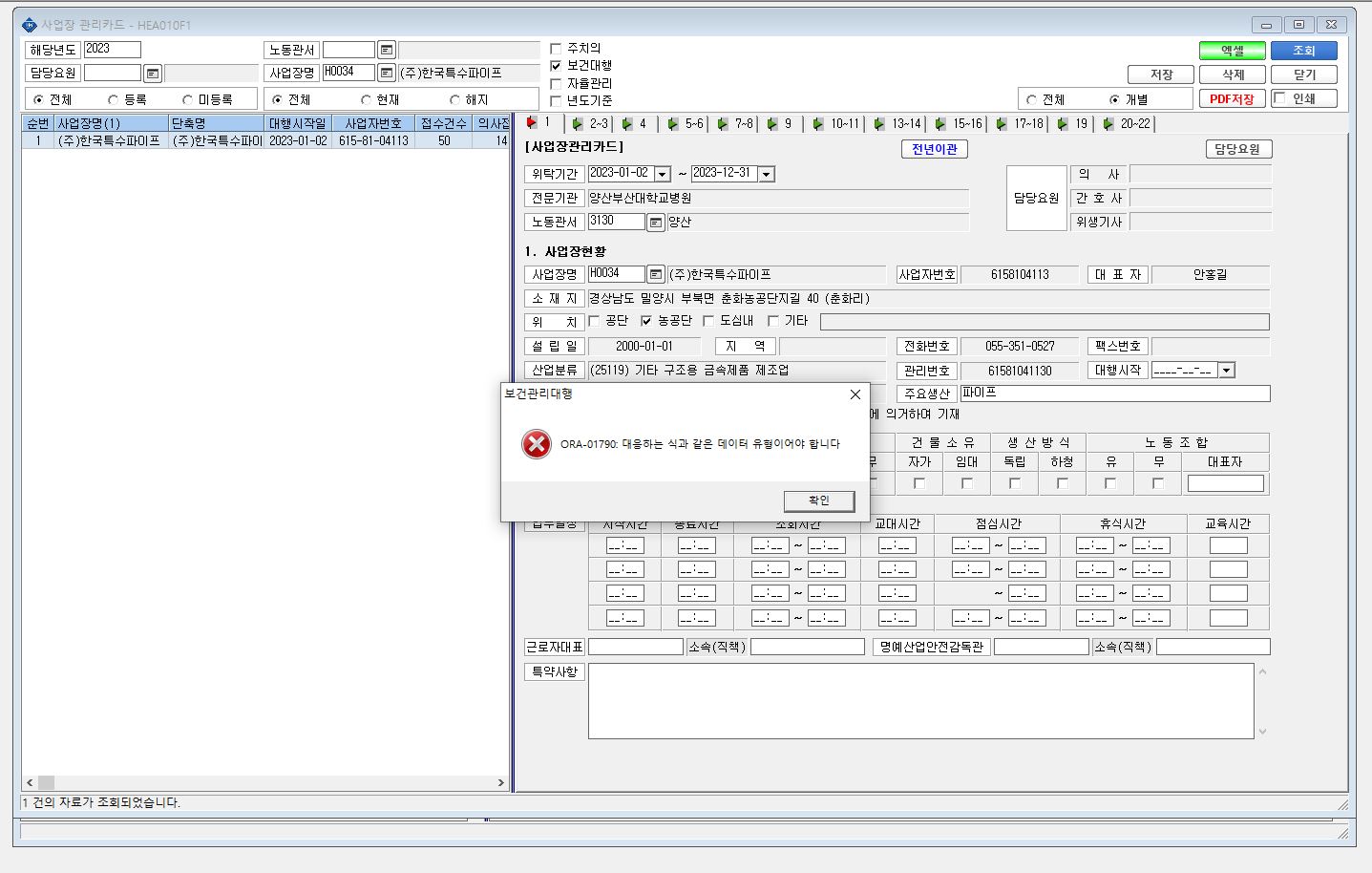
Task: Check the 인쇄 checkbox
Action: tap(1280, 98)
